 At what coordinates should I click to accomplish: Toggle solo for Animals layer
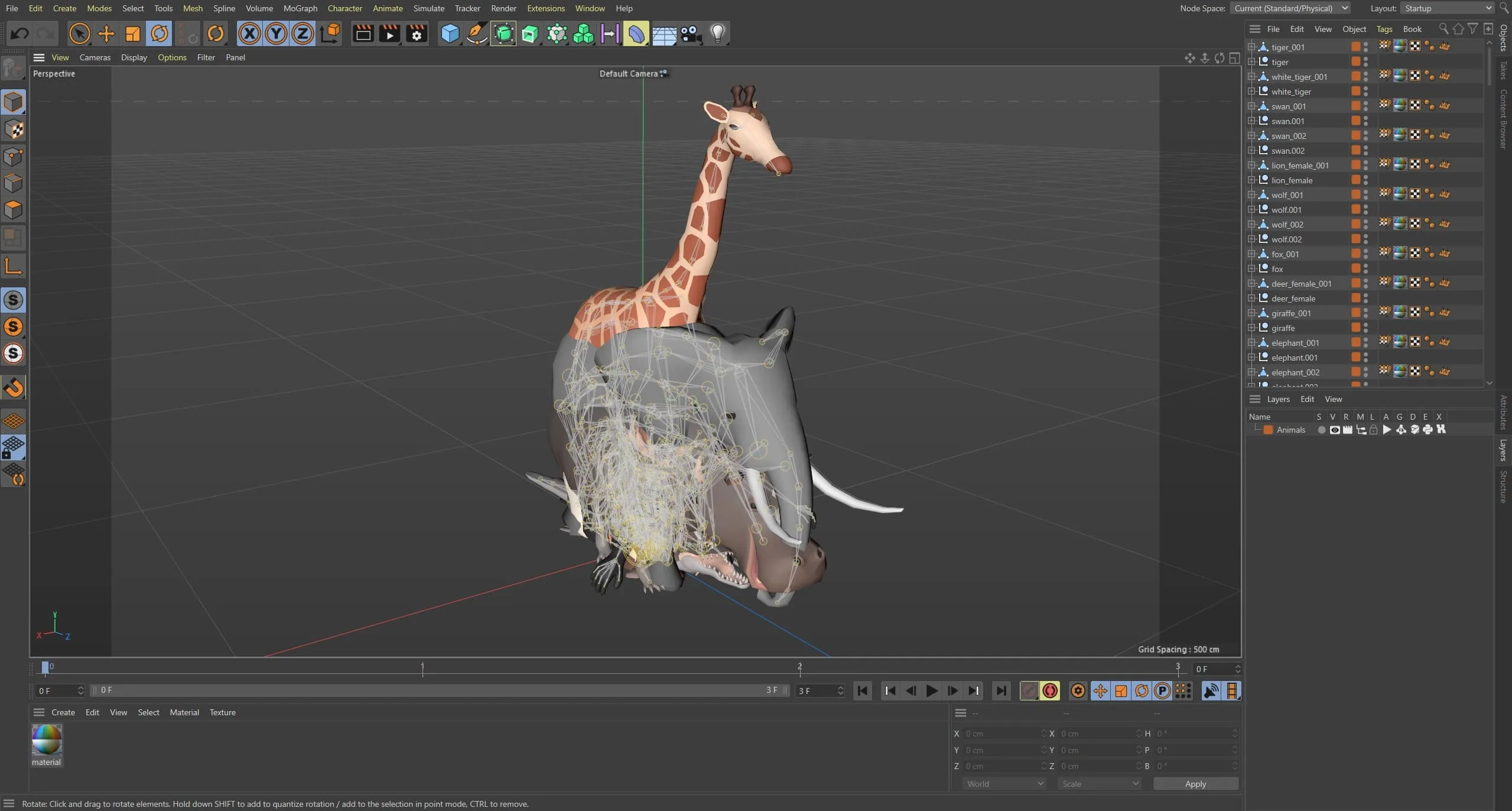(x=1321, y=430)
